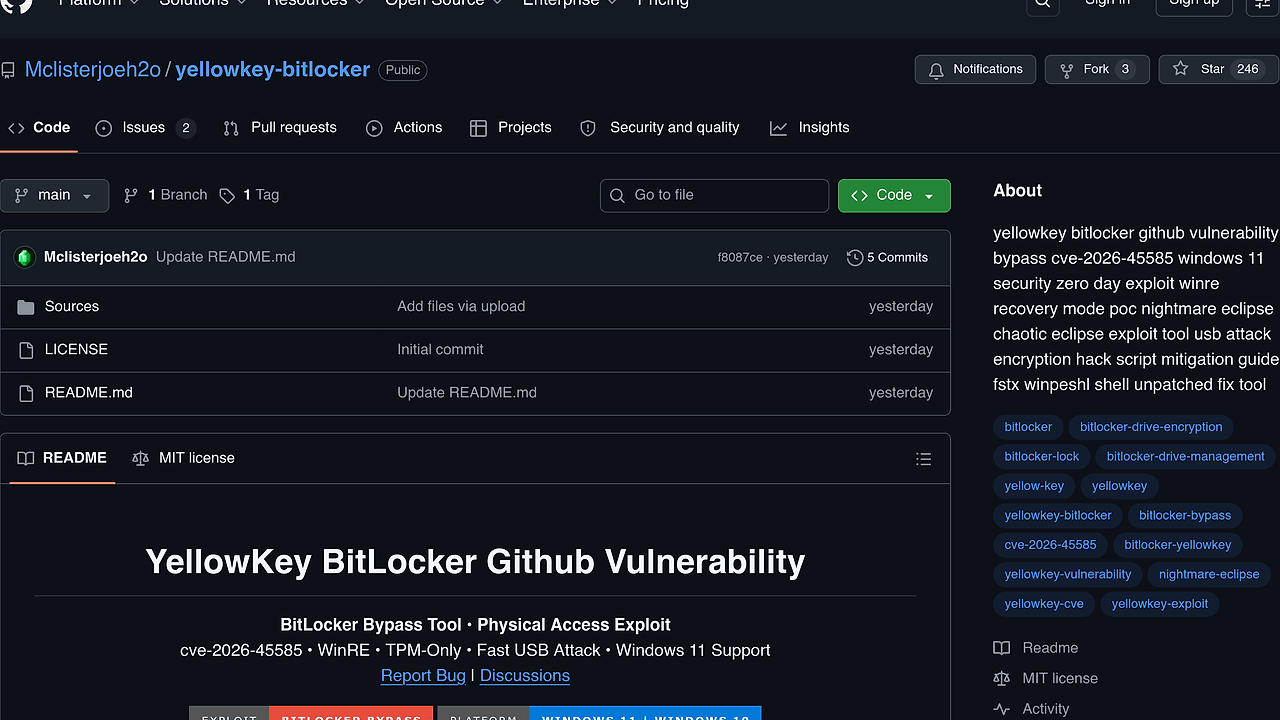Open the Sources folder
1280x720 pixels.
tap(72, 306)
